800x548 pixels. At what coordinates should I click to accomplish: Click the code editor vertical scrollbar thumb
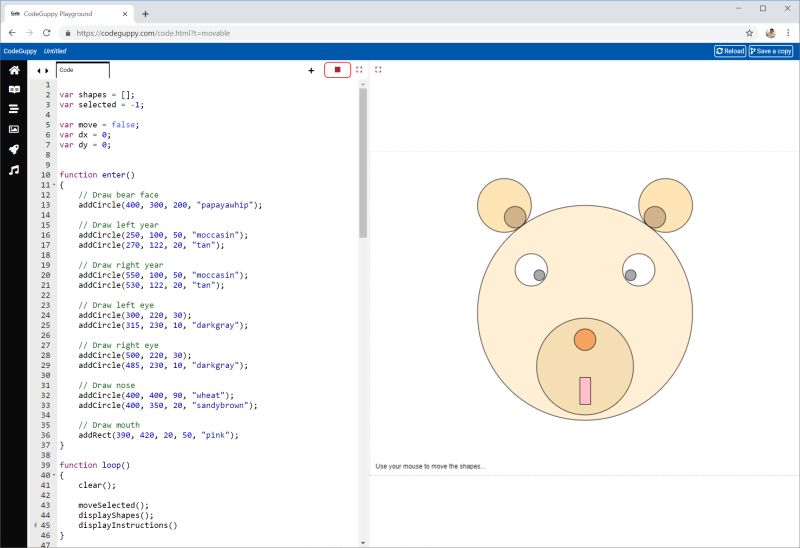coord(363,163)
